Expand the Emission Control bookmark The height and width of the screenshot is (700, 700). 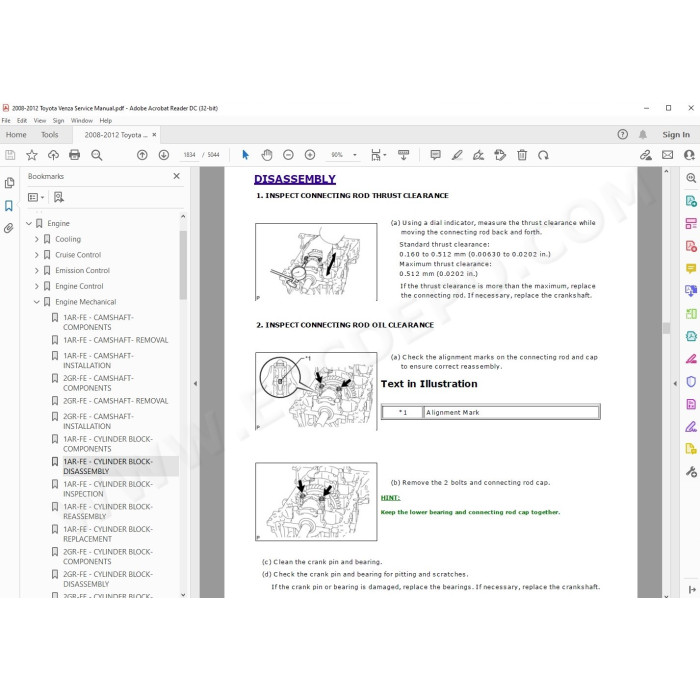(37, 271)
